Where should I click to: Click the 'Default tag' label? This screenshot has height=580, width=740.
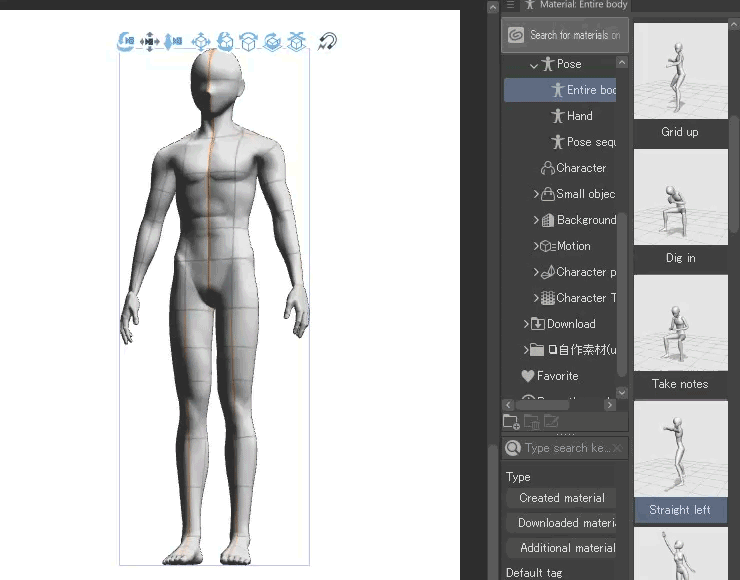click(534, 572)
